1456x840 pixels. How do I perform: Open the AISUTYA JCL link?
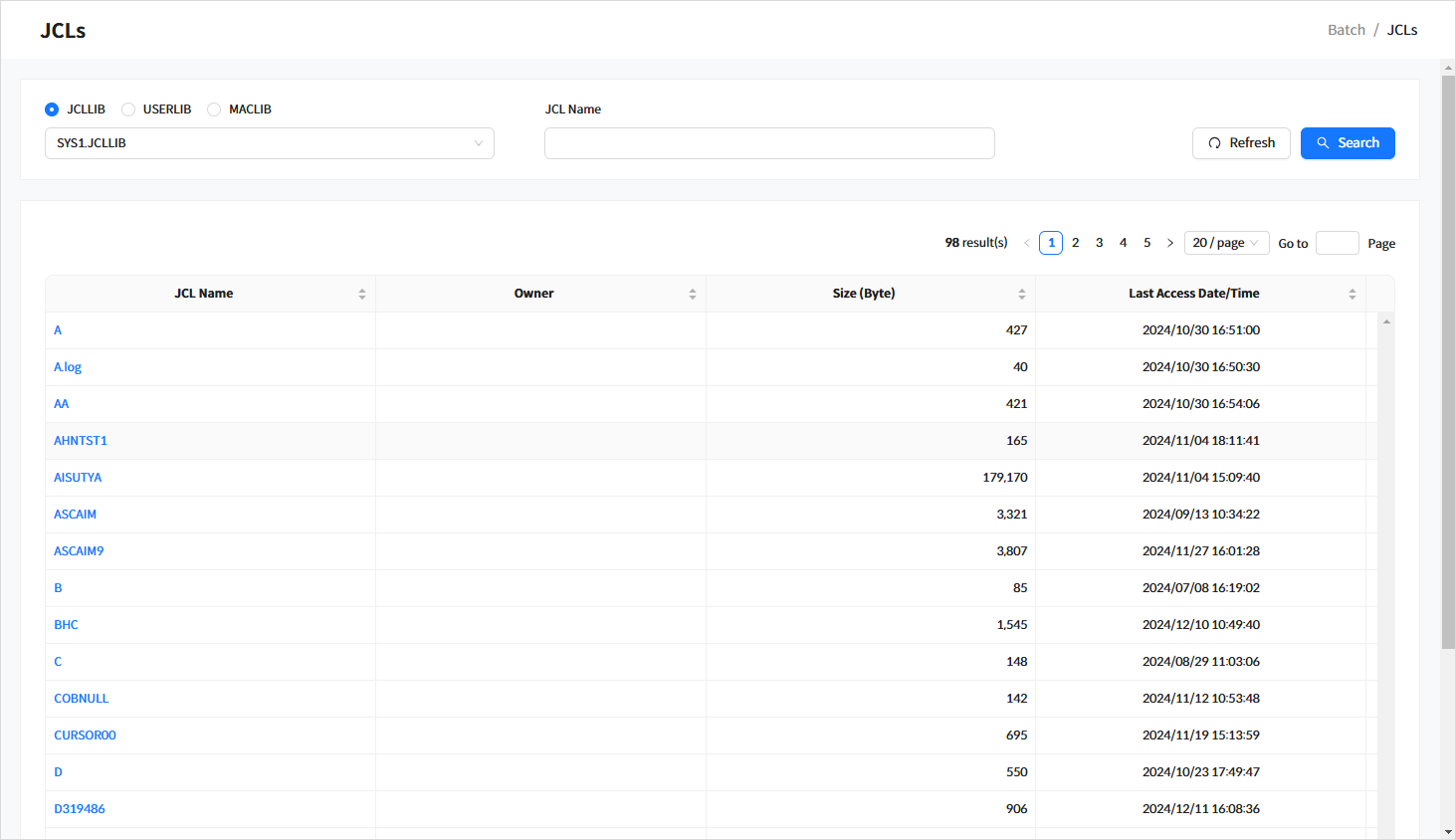coord(78,478)
